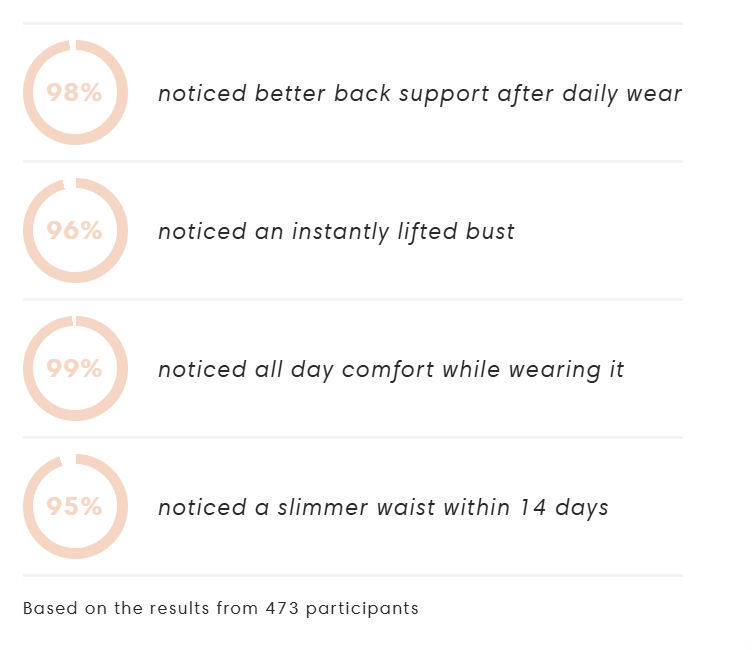Click the 95% percentage label

pyautogui.click(x=75, y=507)
